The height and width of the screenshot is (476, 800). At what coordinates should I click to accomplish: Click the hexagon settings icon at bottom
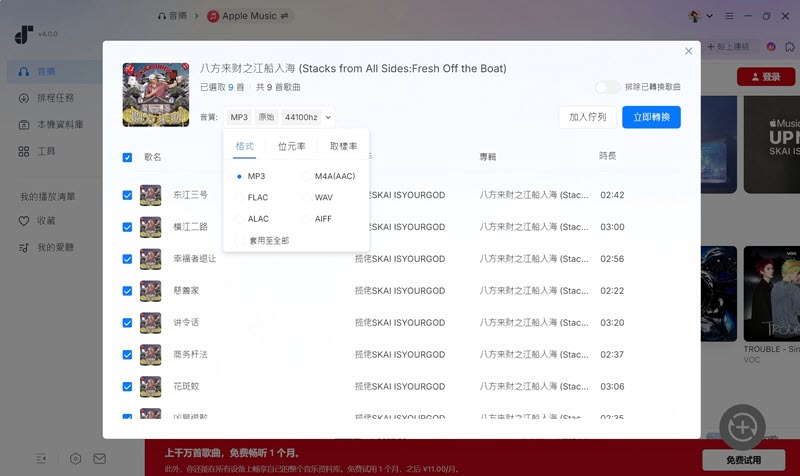click(76, 459)
